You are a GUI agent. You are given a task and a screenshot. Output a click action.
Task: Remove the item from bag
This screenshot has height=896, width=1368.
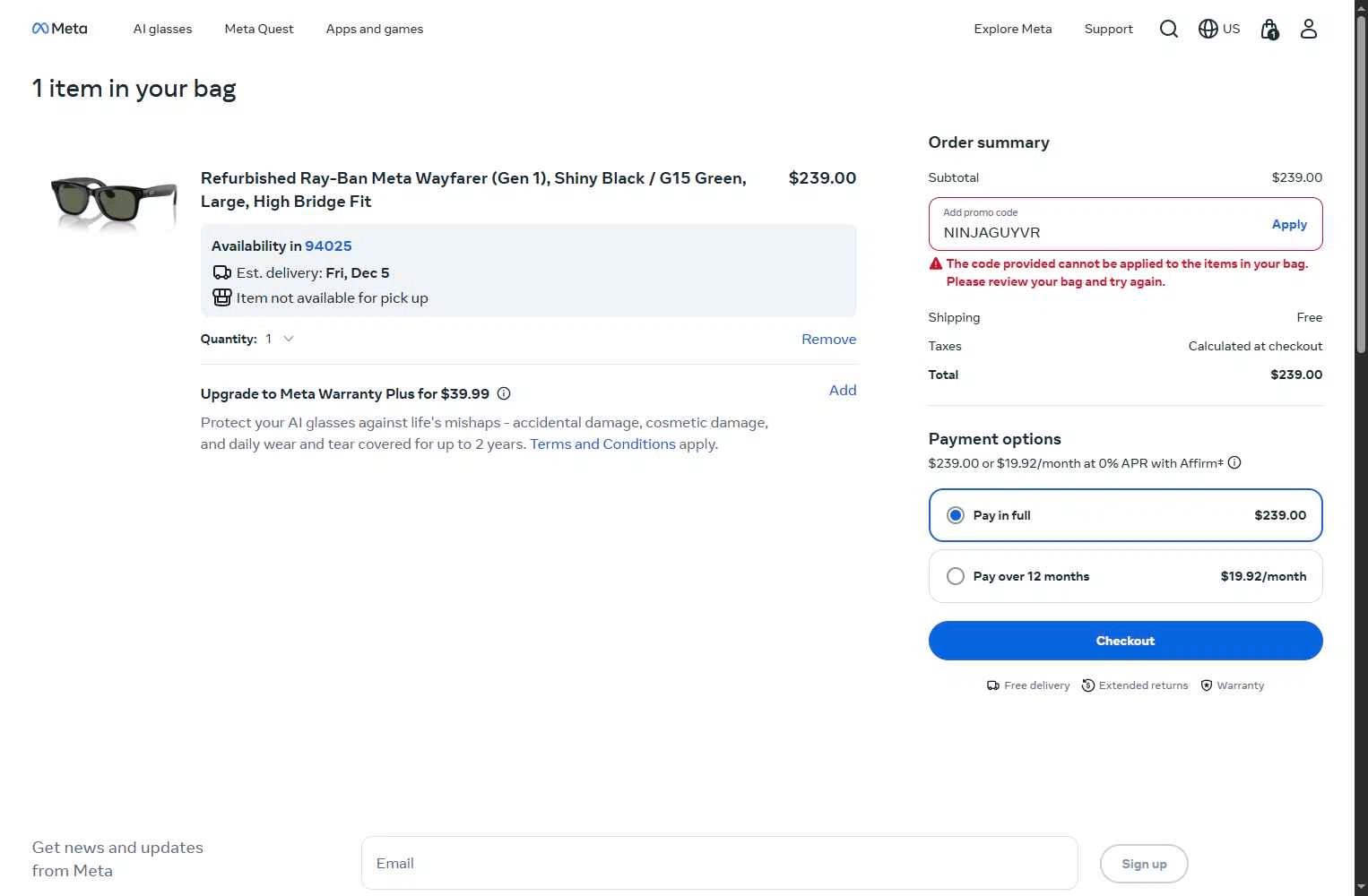click(x=828, y=339)
